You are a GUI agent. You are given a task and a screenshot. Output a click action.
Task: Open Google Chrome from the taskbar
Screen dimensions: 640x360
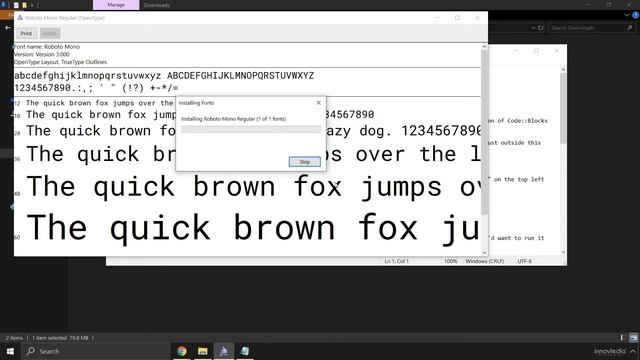pos(182,351)
